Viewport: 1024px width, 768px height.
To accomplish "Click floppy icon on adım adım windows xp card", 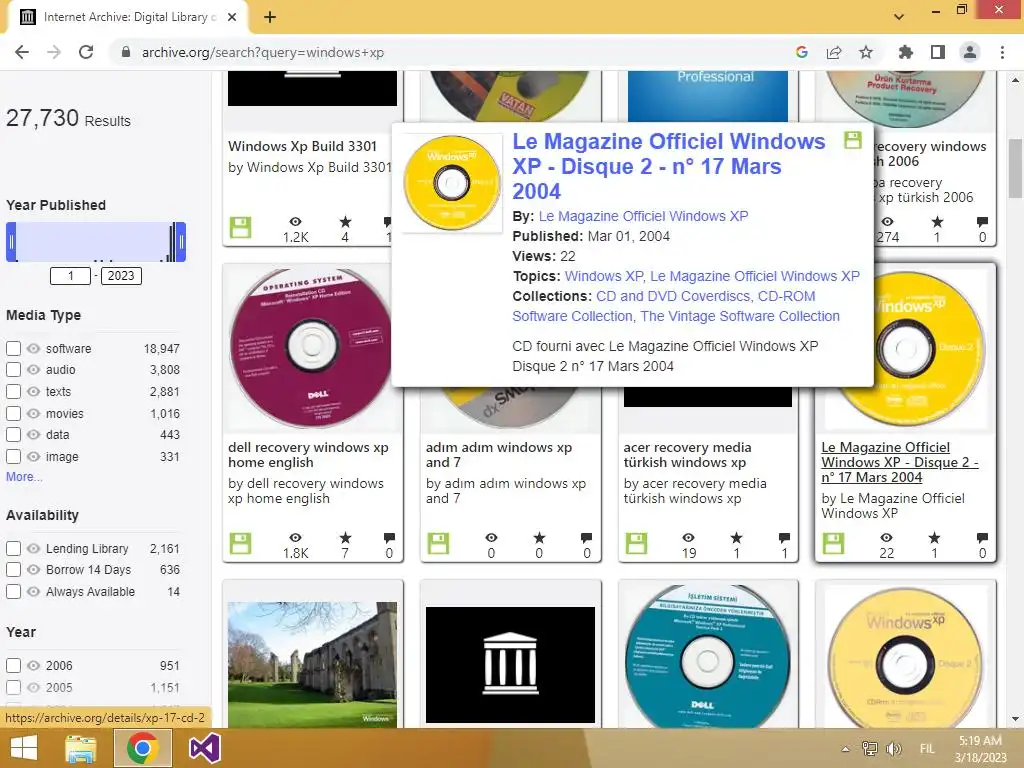I will pos(438,543).
